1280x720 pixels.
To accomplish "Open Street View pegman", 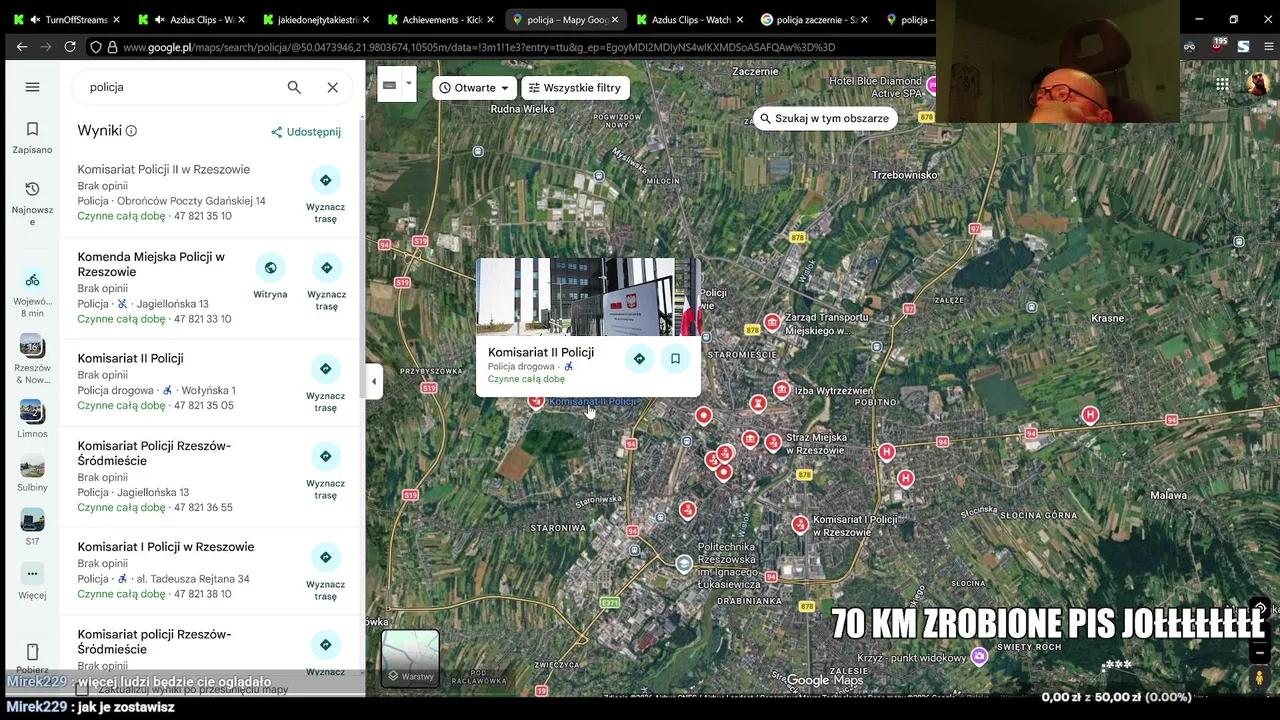I will 1259,678.
